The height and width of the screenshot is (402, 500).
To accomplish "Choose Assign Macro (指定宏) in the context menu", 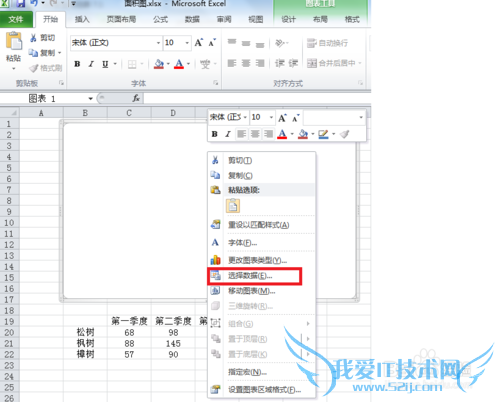I will pos(262,372).
